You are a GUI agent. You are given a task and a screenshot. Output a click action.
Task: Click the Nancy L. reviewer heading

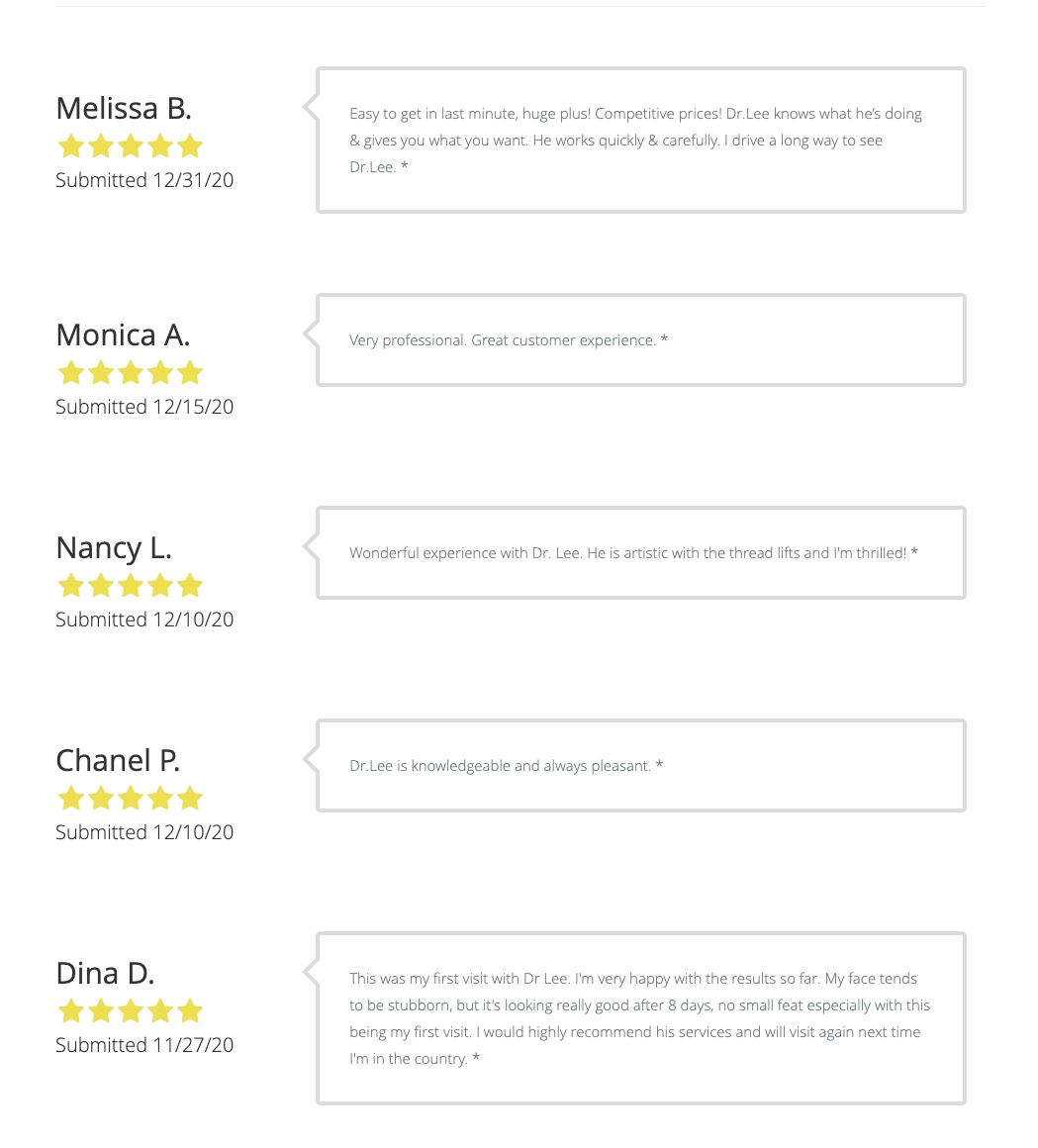pos(114,547)
